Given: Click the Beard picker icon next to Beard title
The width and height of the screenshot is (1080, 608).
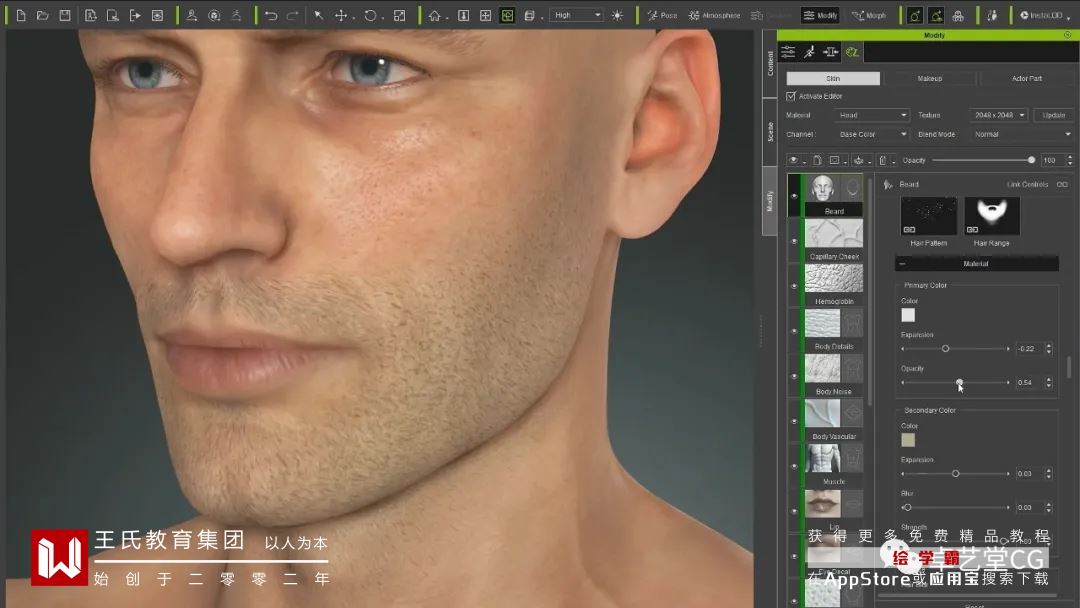Looking at the screenshot, I should pyautogui.click(x=888, y=185).
